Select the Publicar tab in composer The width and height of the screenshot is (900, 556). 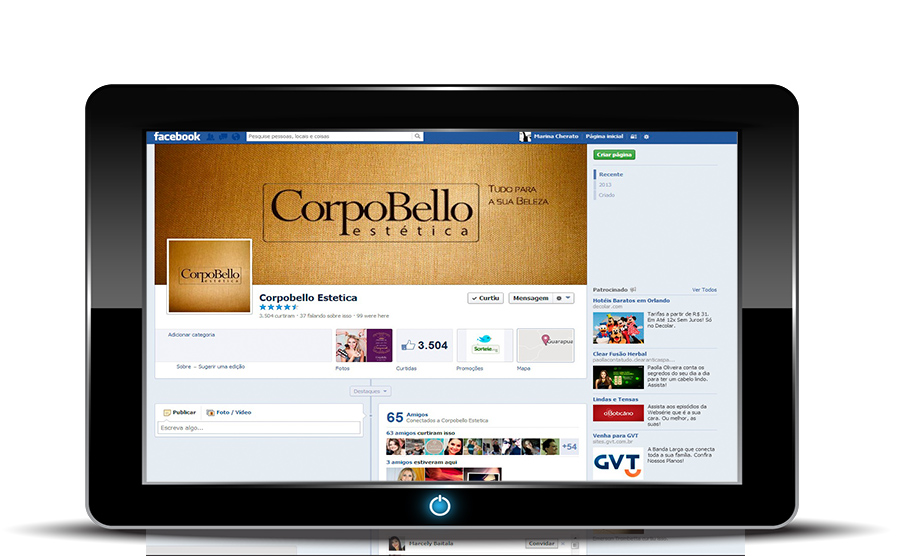180,413
